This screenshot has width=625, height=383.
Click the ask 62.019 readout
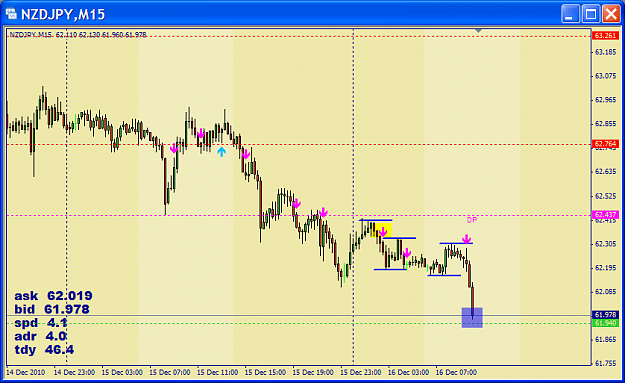(x=53, y=296)
